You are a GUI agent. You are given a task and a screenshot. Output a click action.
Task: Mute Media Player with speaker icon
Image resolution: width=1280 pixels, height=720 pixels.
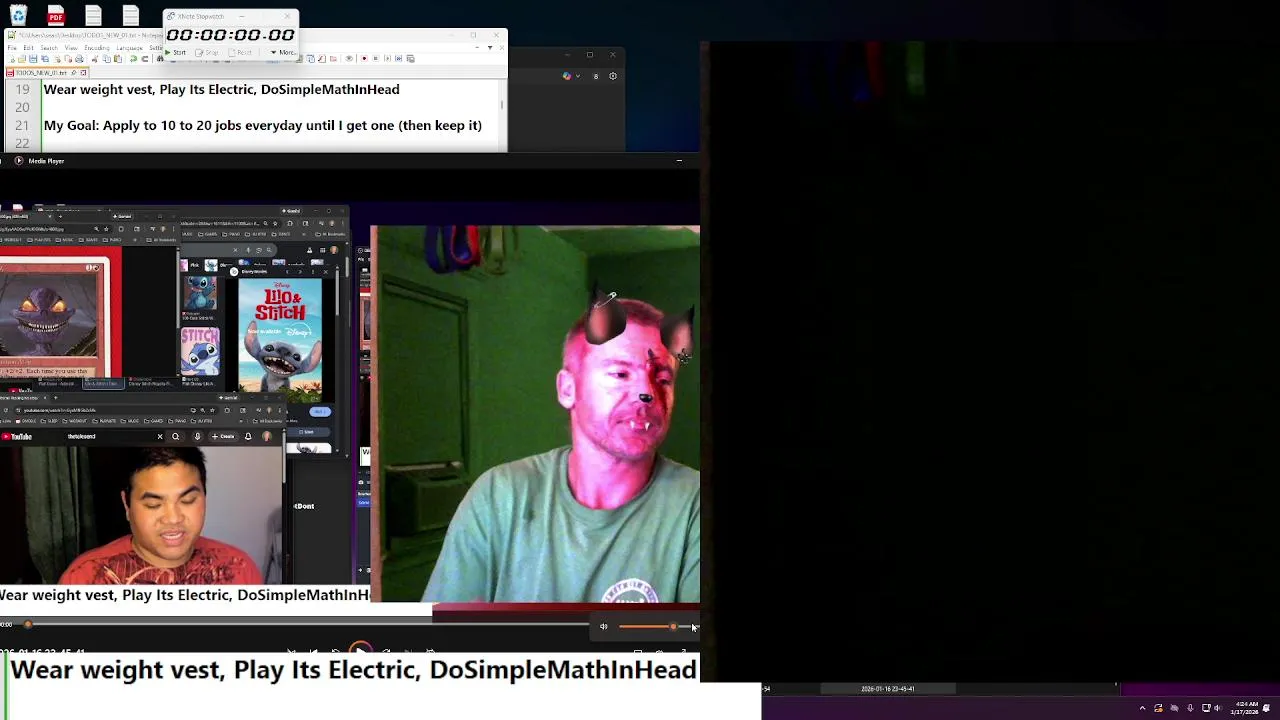(603, 627)
